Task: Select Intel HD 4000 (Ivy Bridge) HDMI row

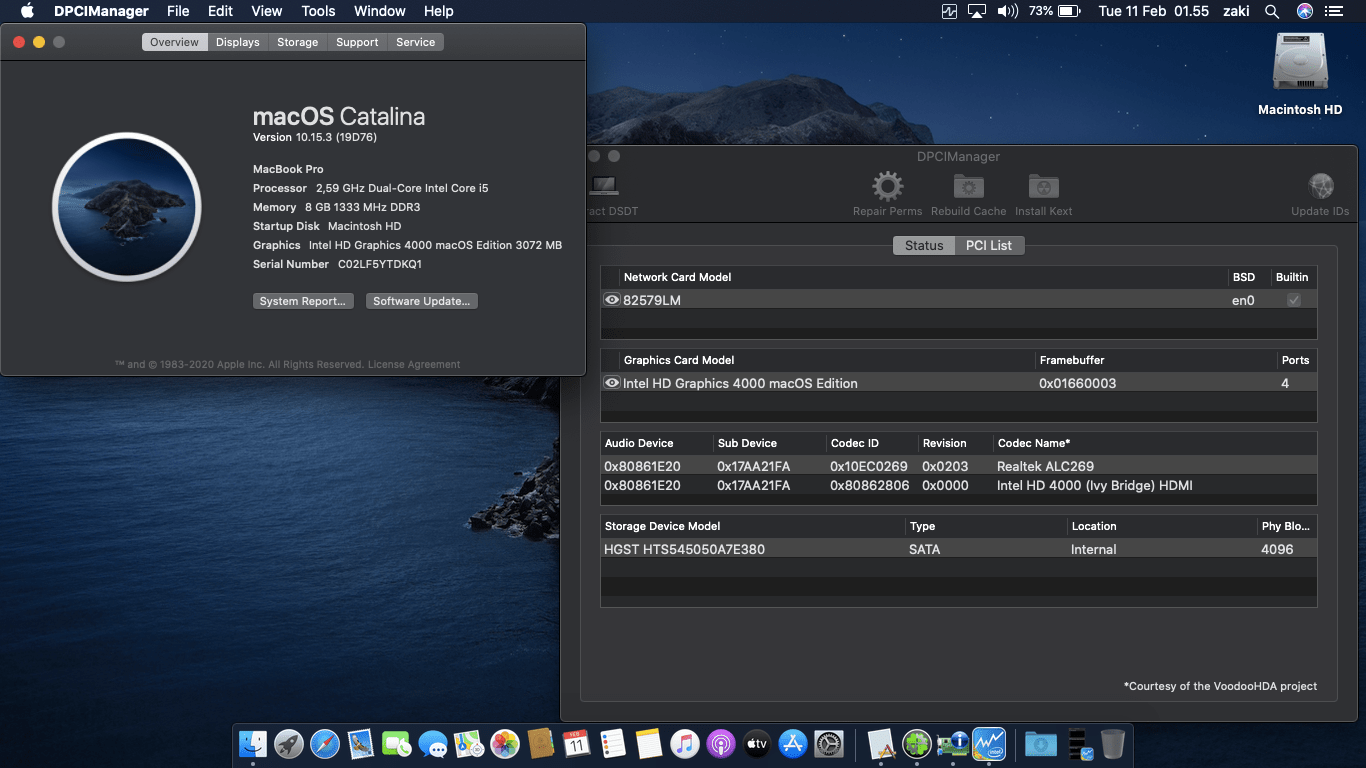Action: 958,486
